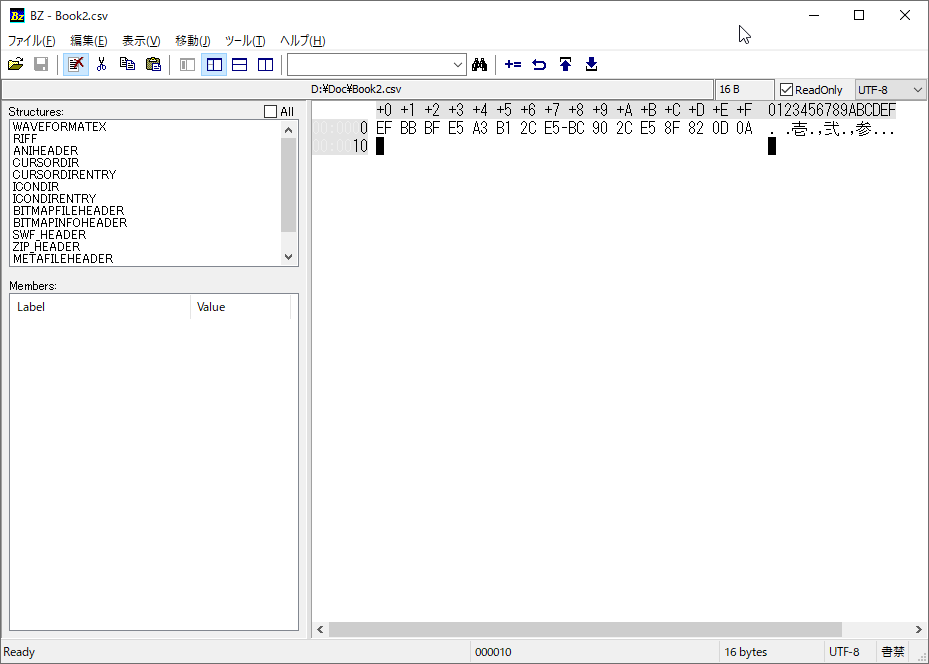
Task: Select BITMAPFILEHEADER structure entry
Action: click(x=68, y=211)
